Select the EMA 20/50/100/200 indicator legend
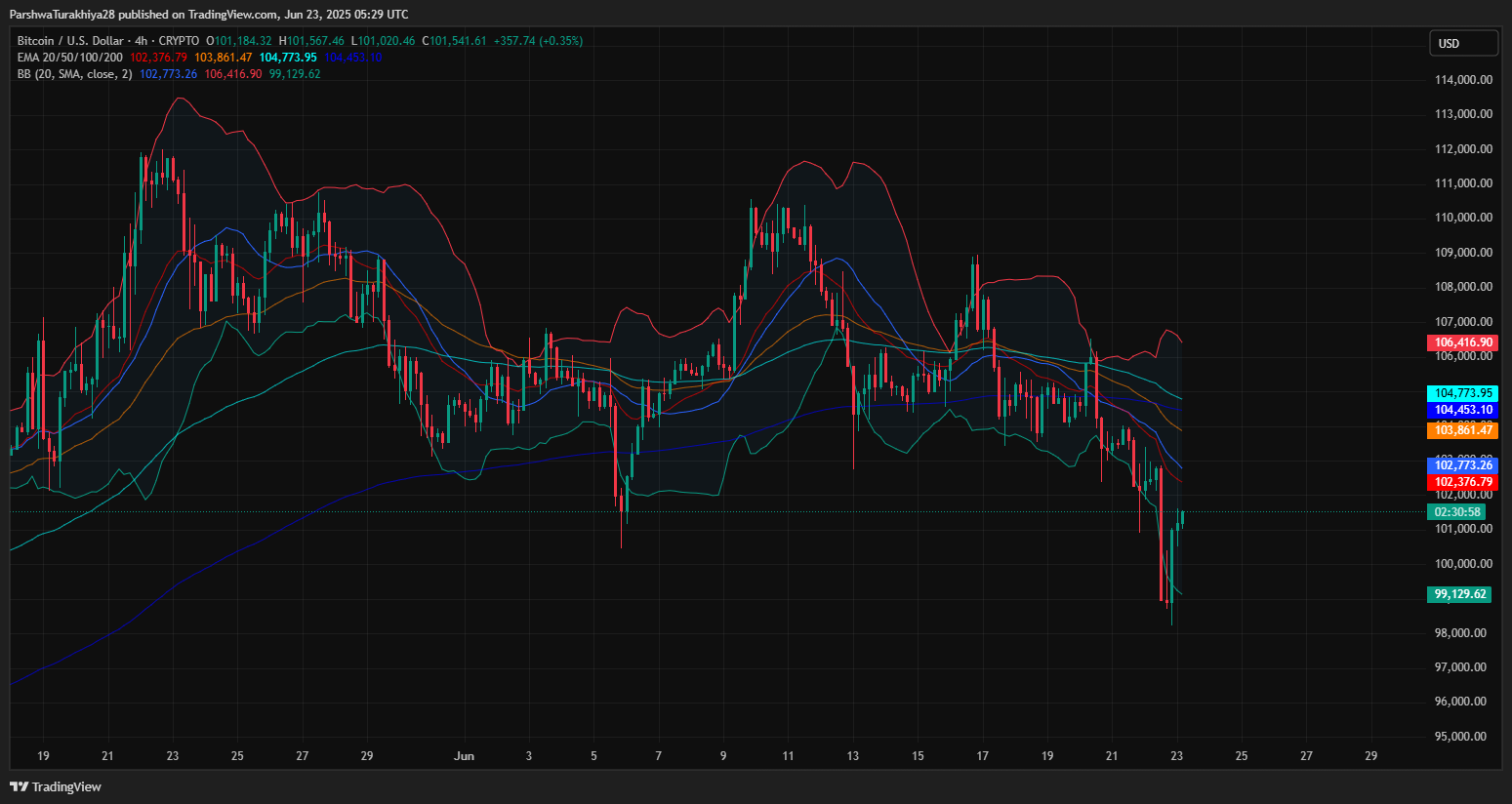Image resolution: width=1512 pixels, height=804 pixels. 70,58
